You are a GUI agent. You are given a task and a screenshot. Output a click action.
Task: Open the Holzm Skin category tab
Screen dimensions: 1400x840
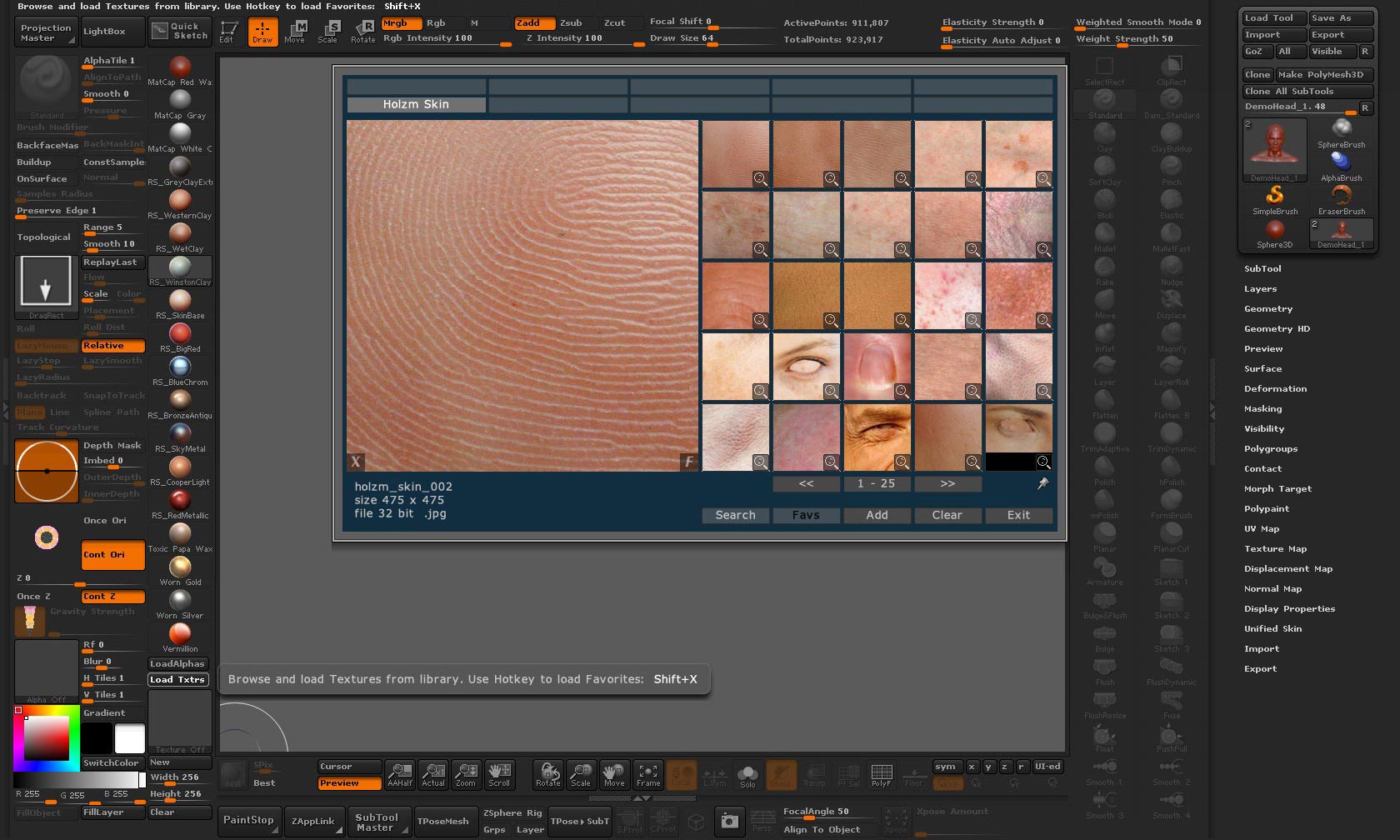pyautogui.click(x=416, y=105)
